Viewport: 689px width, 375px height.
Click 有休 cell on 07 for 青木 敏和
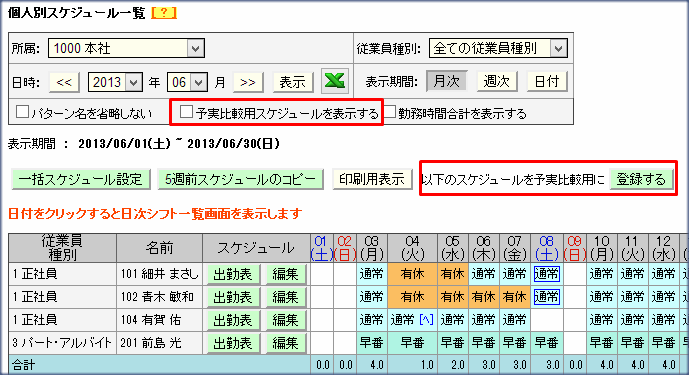pos(515,297)
